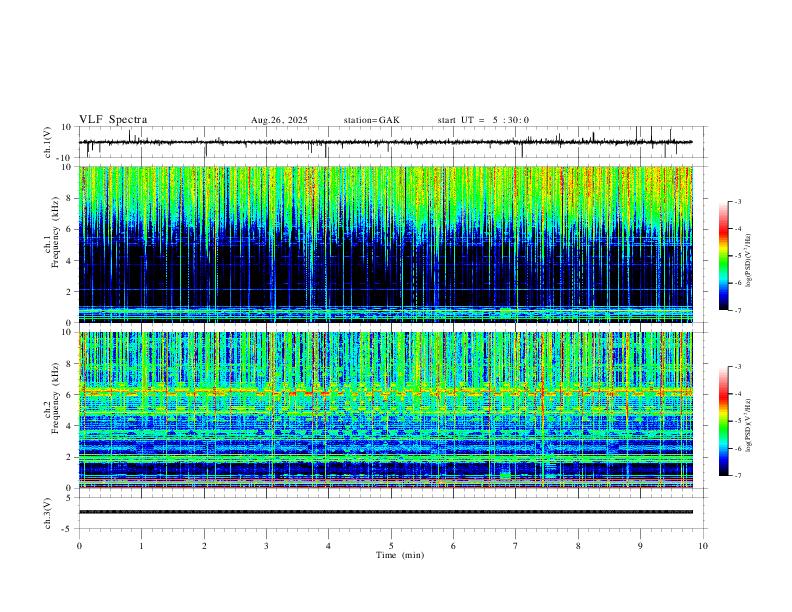
Task: Click the ch.2 spectrogram panel
Action: [x=386, y=410]
